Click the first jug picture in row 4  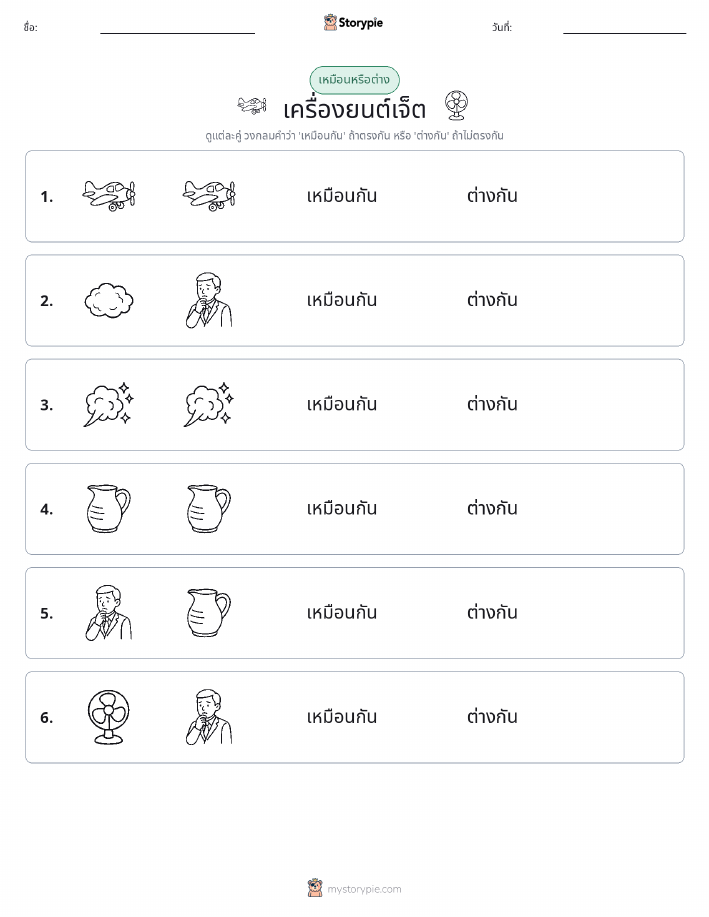(109, 508)
